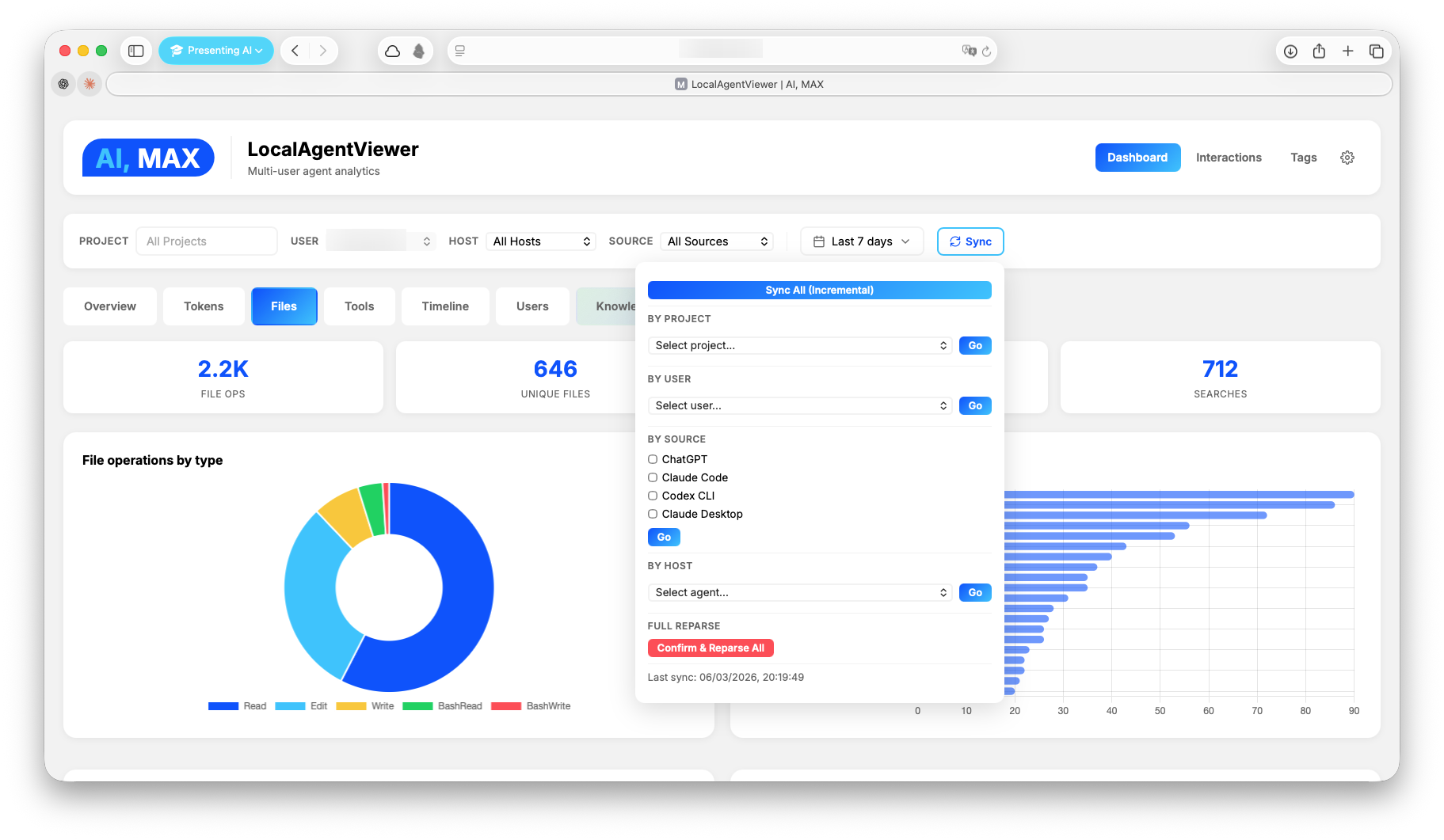Open the settings gear in LocalAgentViewer
The image size is (1444, 840).
pyautogui.click(x=1347, y=158)
